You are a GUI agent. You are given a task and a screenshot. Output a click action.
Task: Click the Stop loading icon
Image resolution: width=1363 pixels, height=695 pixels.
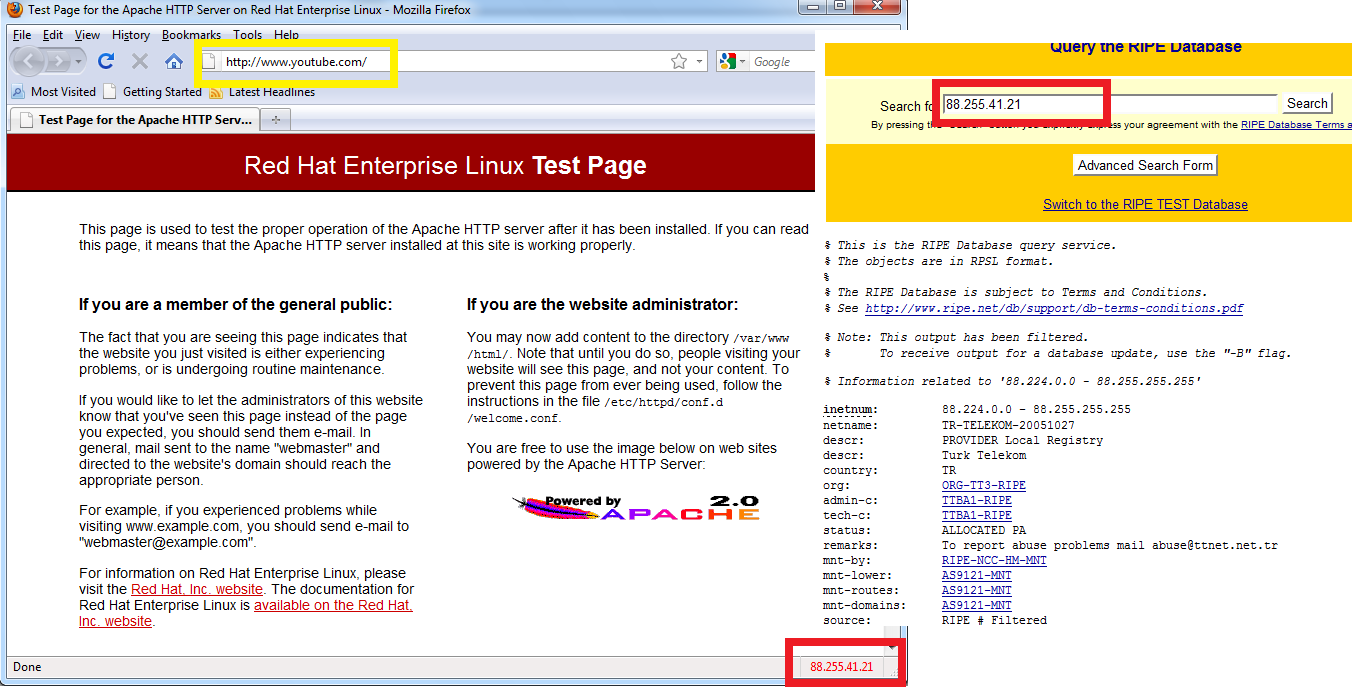tap(140, 61)
